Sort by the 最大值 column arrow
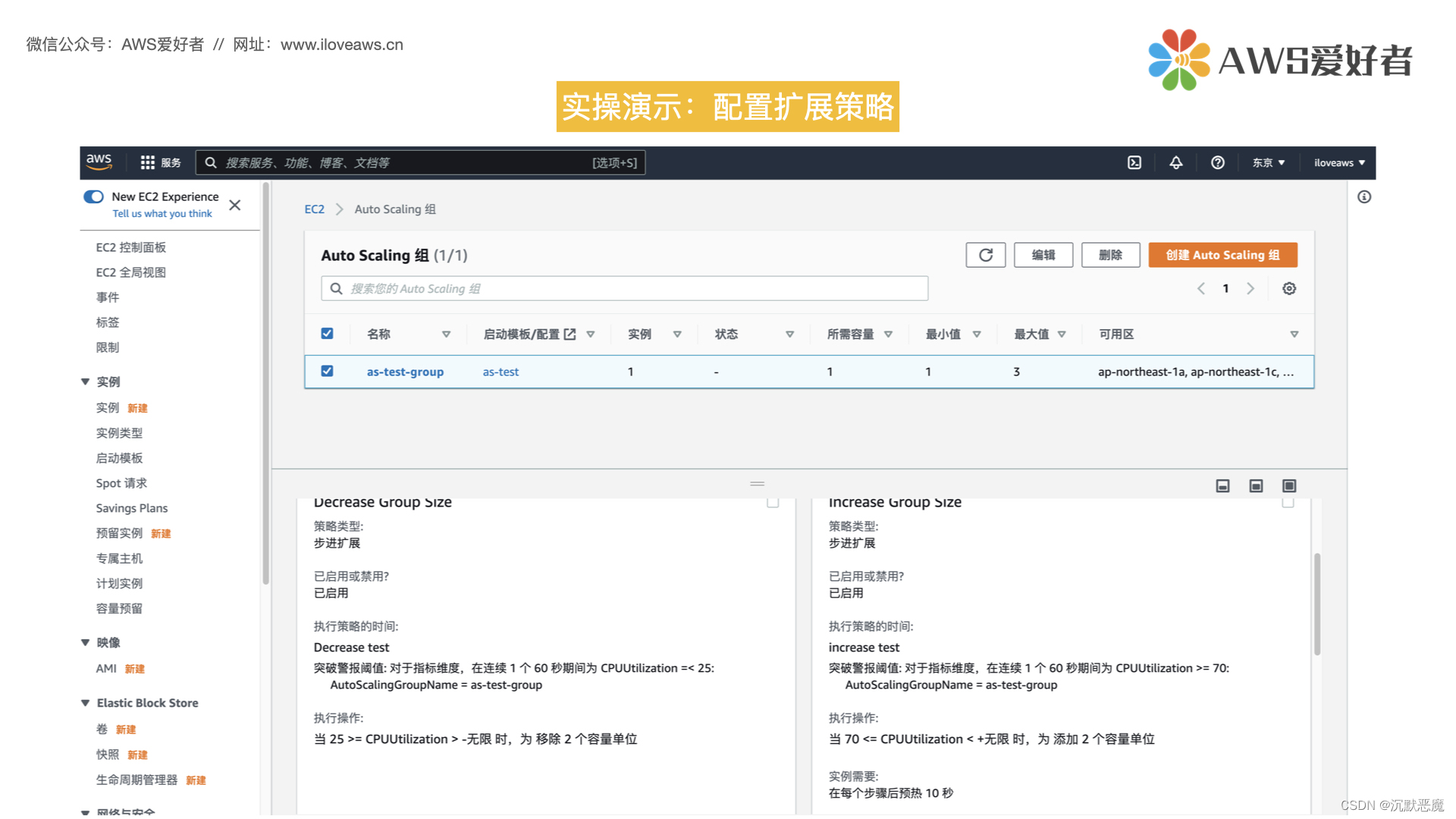 coord(1062,334)
